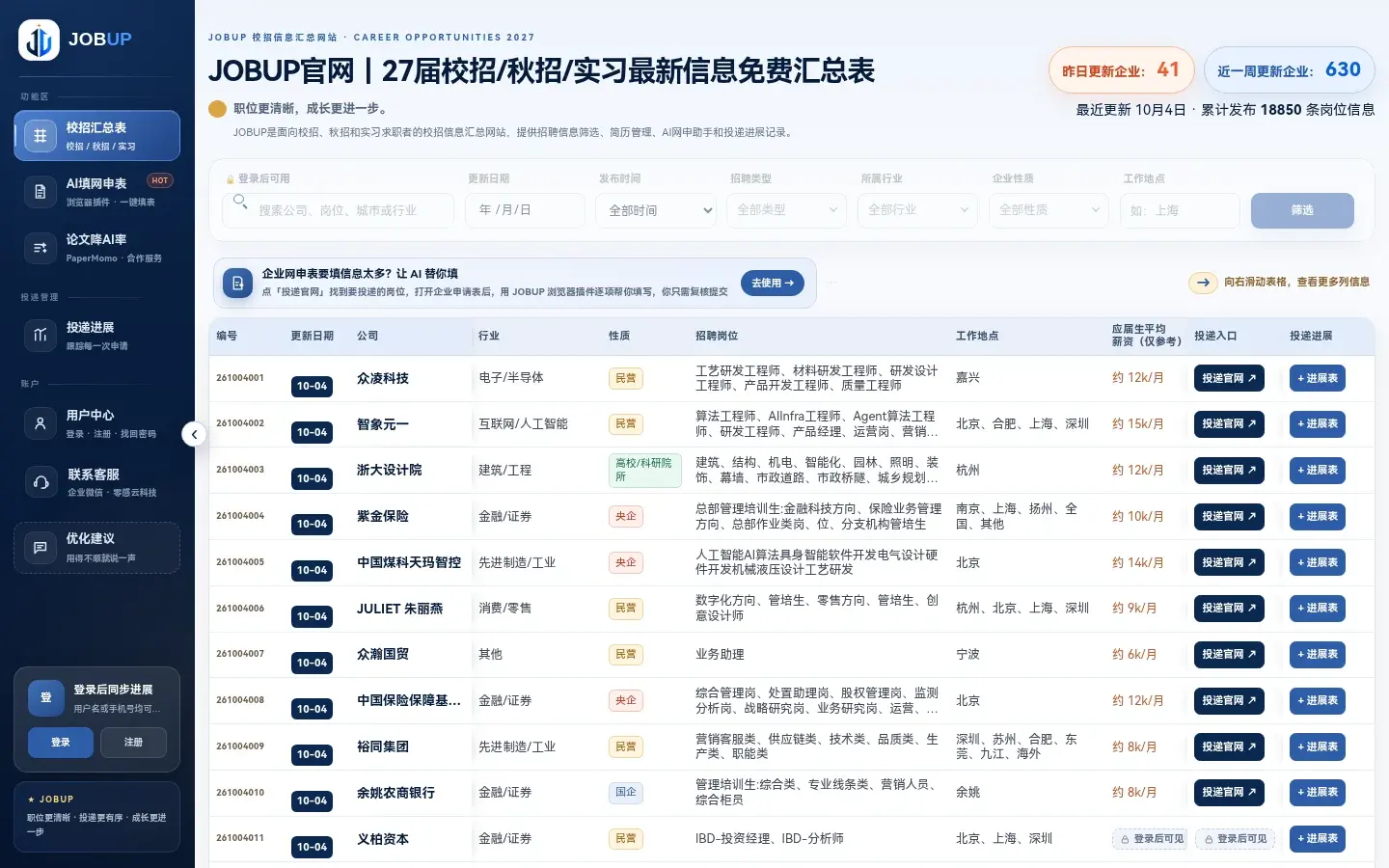This screenshot has width=1389, height=868.
Task: Open AI填网申表 document icon
Action: [x=41, y=192]
